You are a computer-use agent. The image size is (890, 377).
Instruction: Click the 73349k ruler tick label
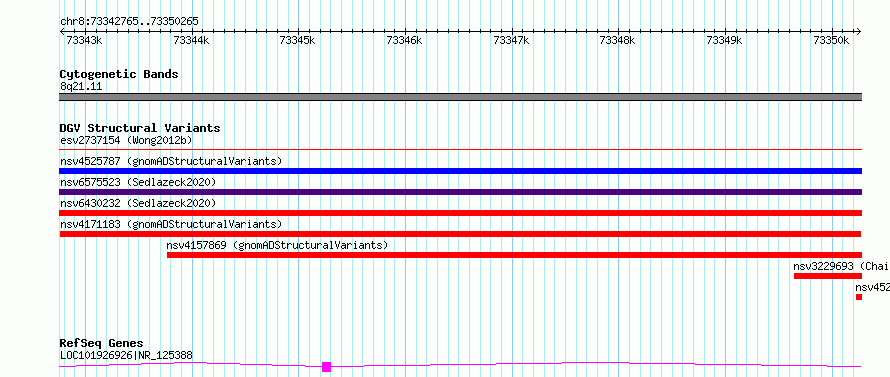725,40
